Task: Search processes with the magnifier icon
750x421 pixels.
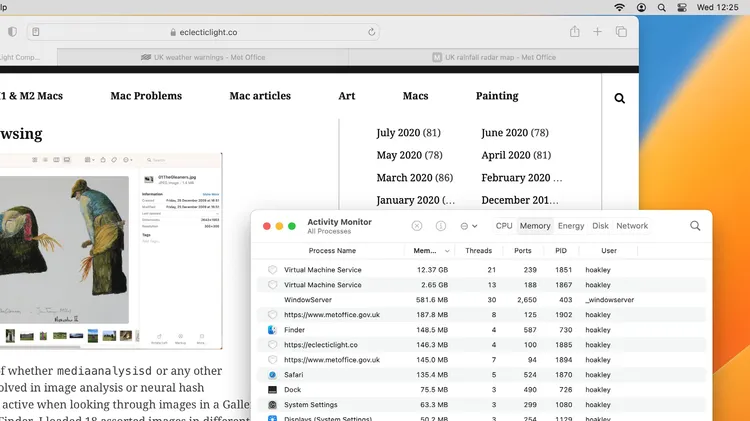Action: click(695, 226)
